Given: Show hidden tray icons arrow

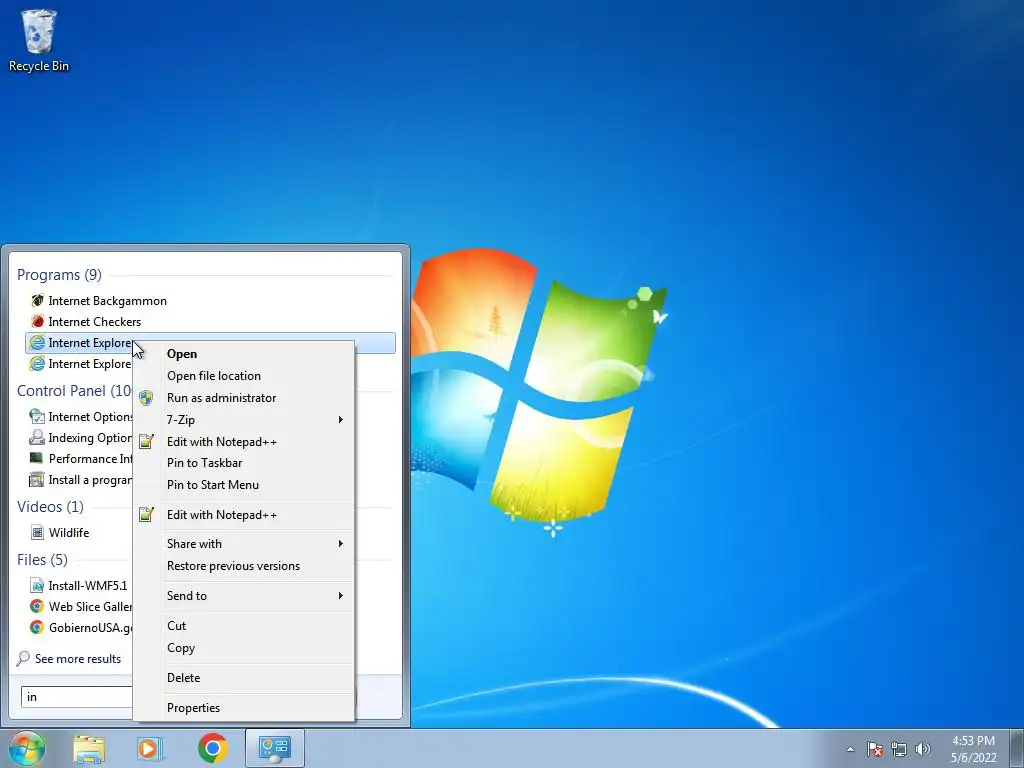Looking at the screenshot, I should click(x=850, y=749).
